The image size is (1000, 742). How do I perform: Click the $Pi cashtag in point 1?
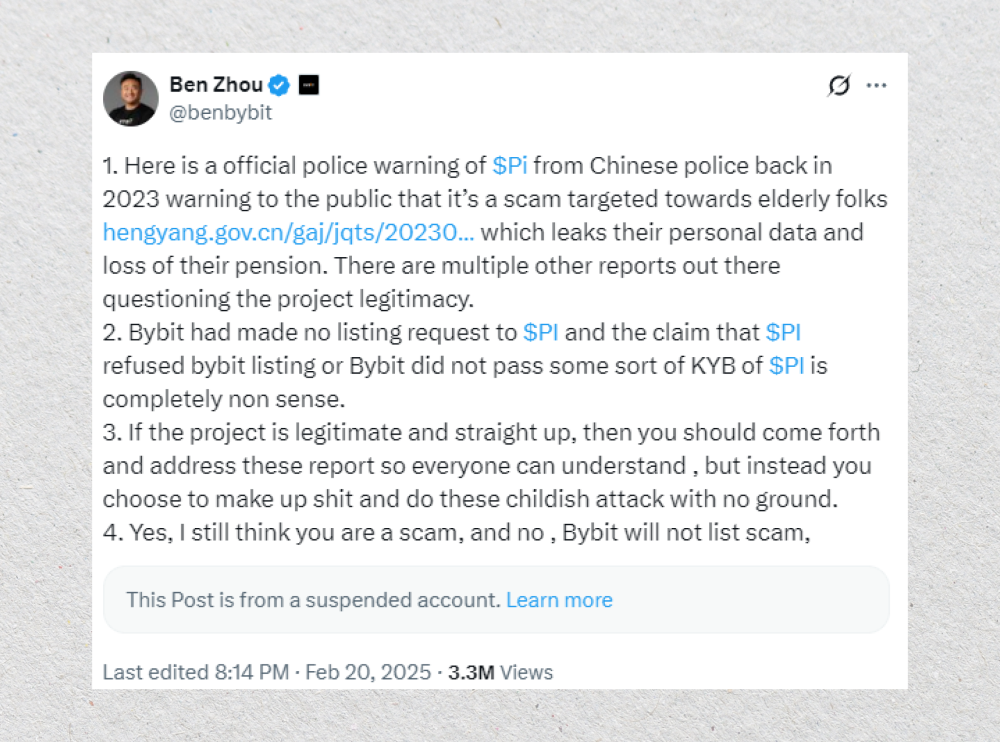click(x=510, y=165)
